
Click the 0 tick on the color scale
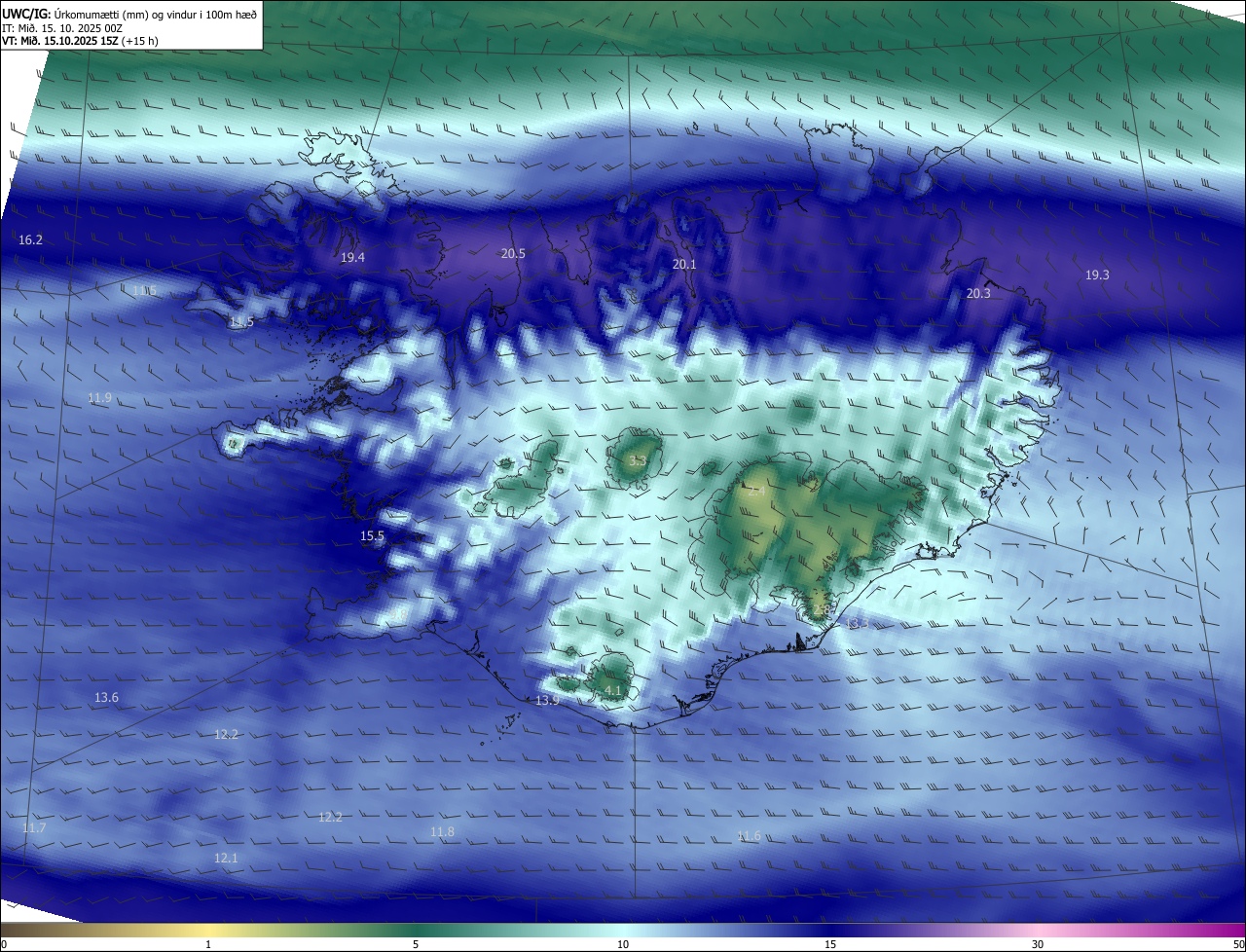click(x=4, y=945)
